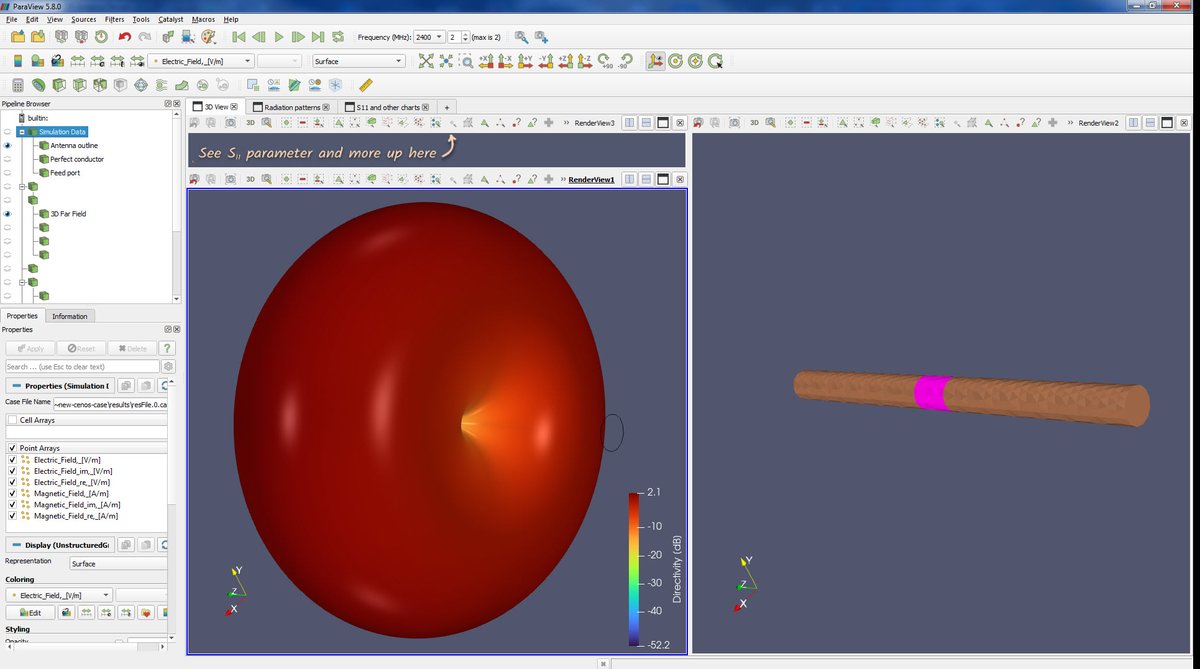Viewport: 1200px width, 669px height.
Task: Toggle visibility eye for Perfect conductor
Action: pos(7,159)
